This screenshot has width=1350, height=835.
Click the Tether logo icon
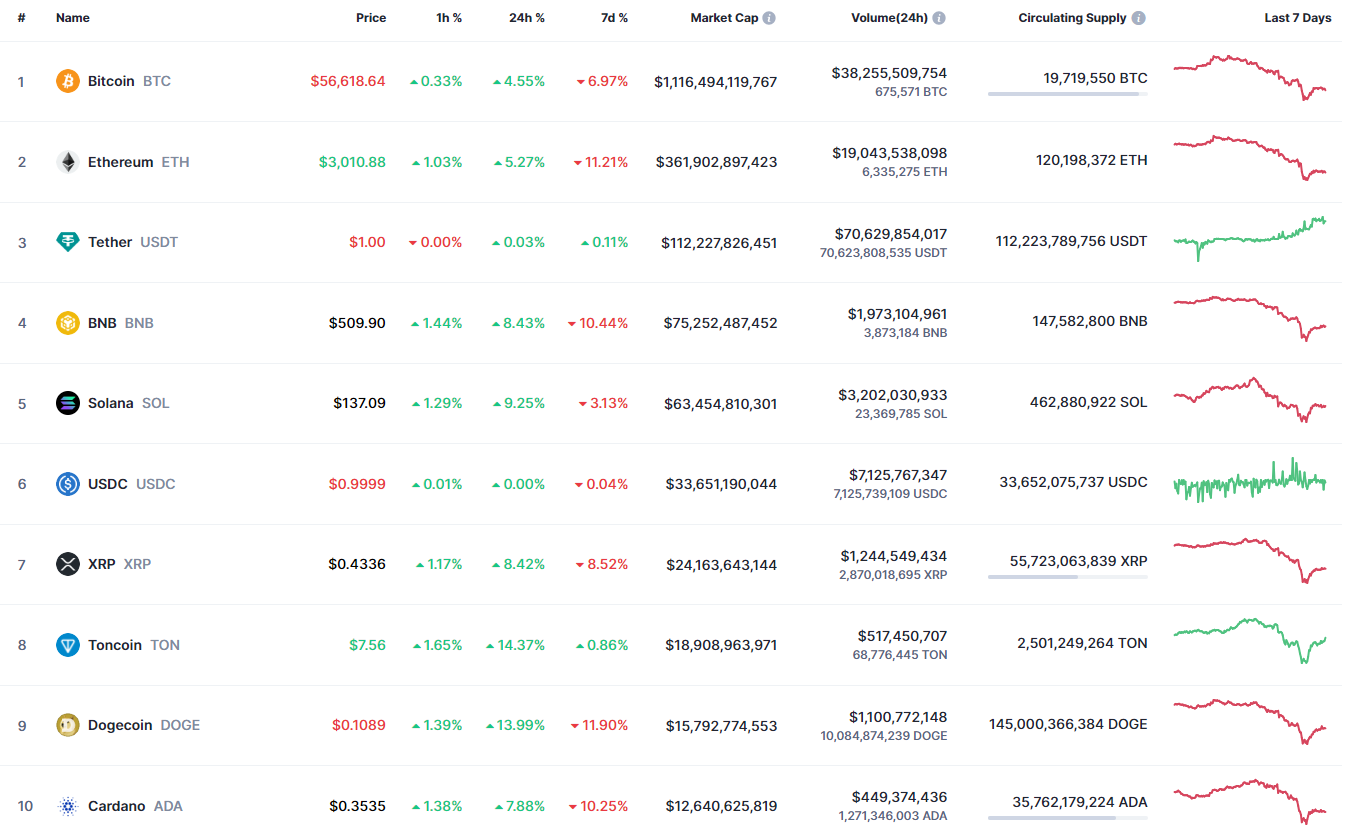pos(68,242)
